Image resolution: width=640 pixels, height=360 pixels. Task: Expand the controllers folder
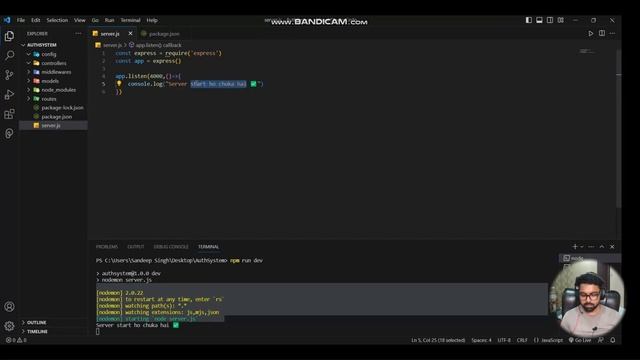tap(53, 63)
